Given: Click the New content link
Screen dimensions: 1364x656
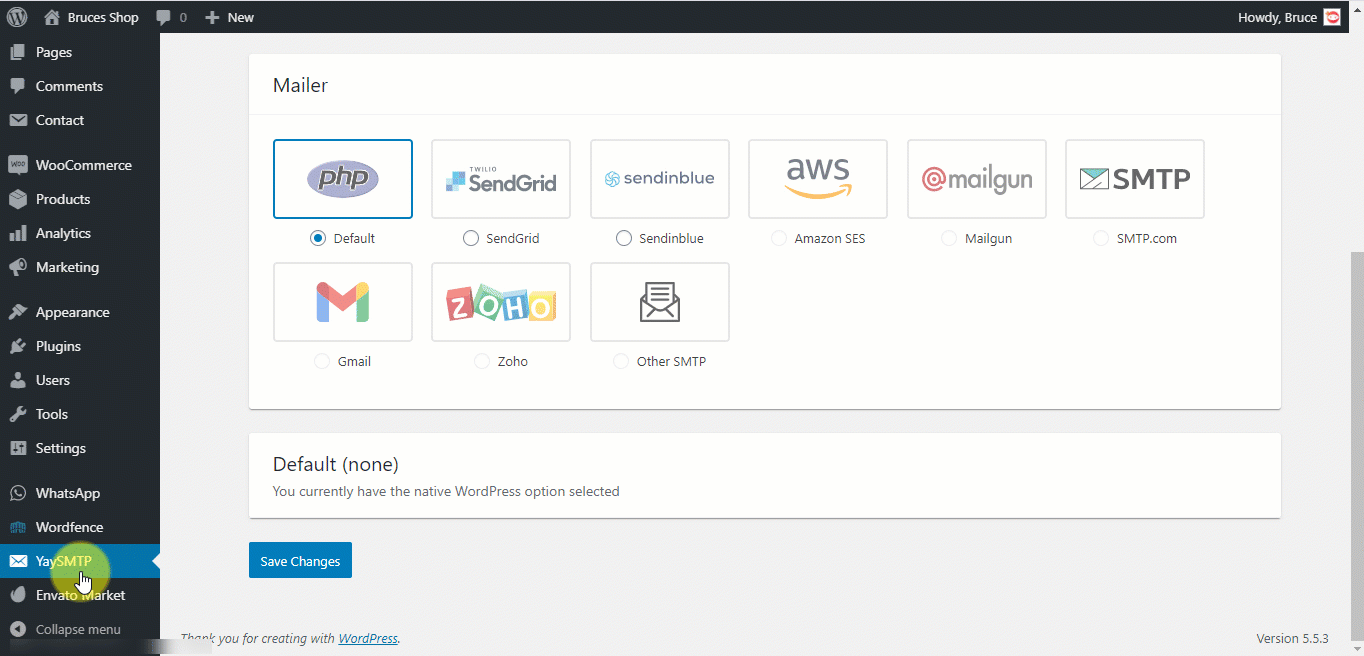Looking at the screenshot, I should pos(241,17).
